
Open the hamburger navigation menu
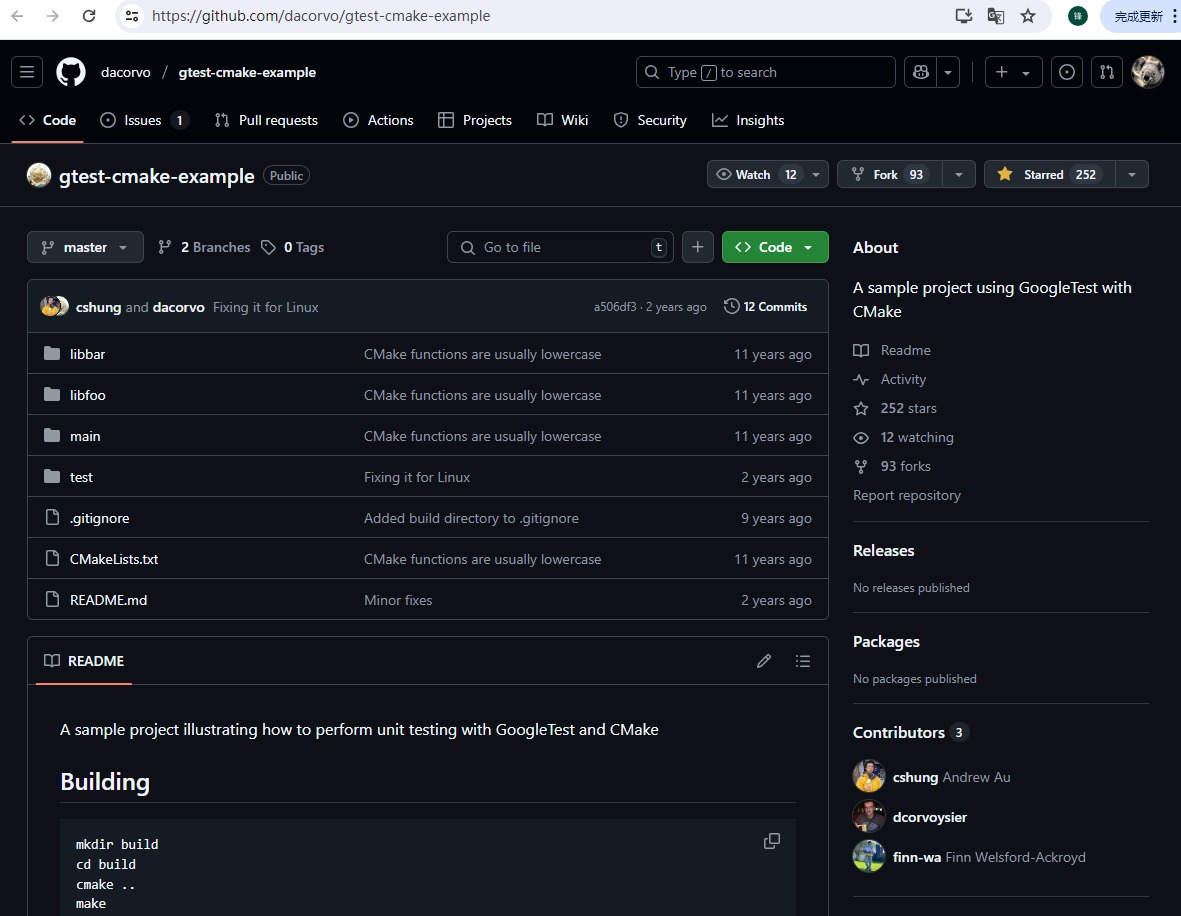27,72
